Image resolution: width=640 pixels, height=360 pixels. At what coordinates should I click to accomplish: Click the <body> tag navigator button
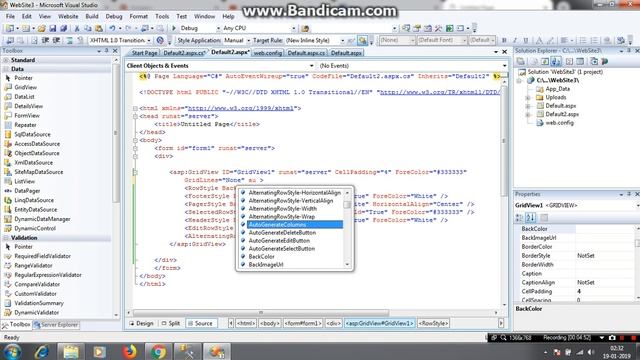269,323
